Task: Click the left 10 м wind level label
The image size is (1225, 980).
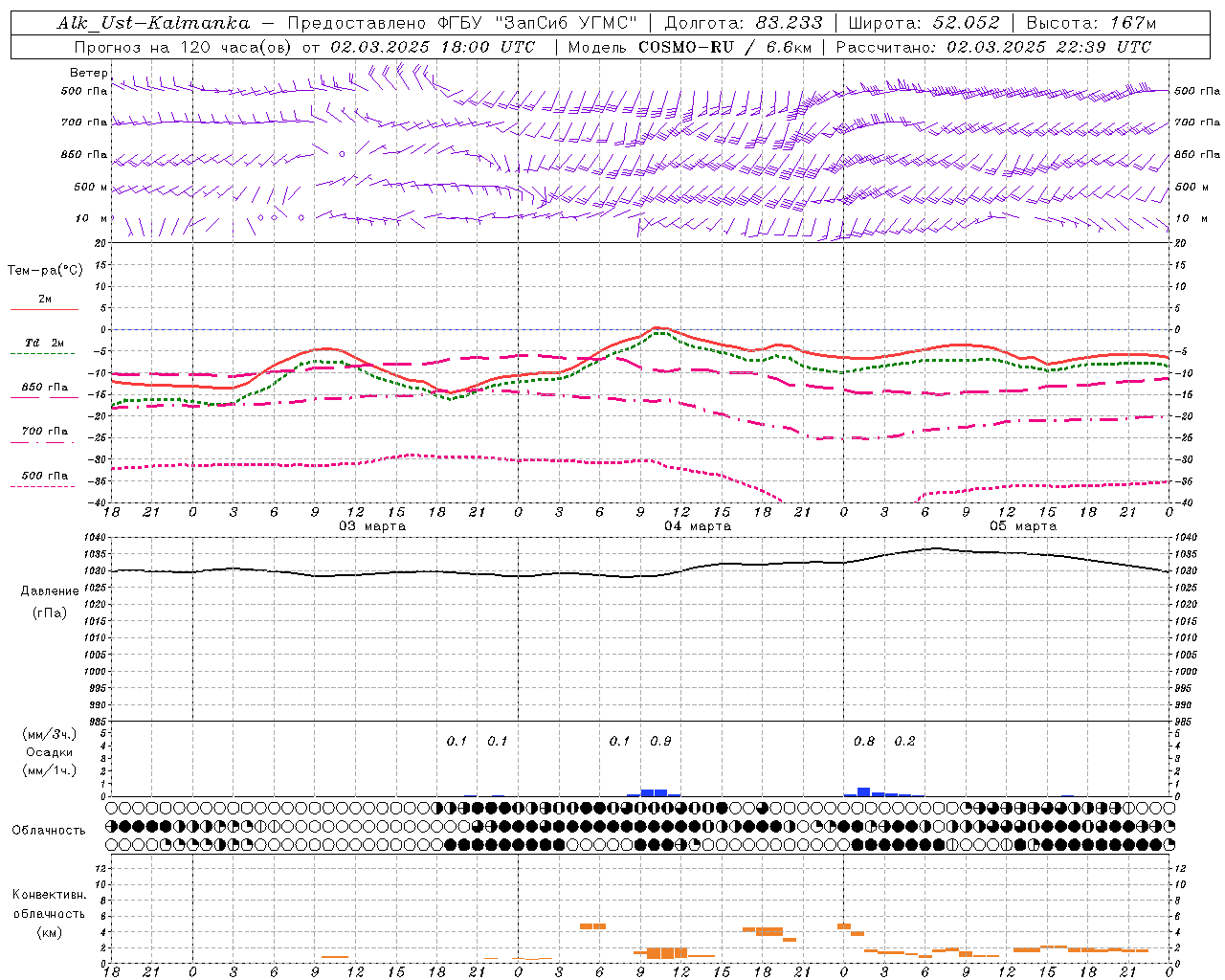Action: click(x=92, y=218)
